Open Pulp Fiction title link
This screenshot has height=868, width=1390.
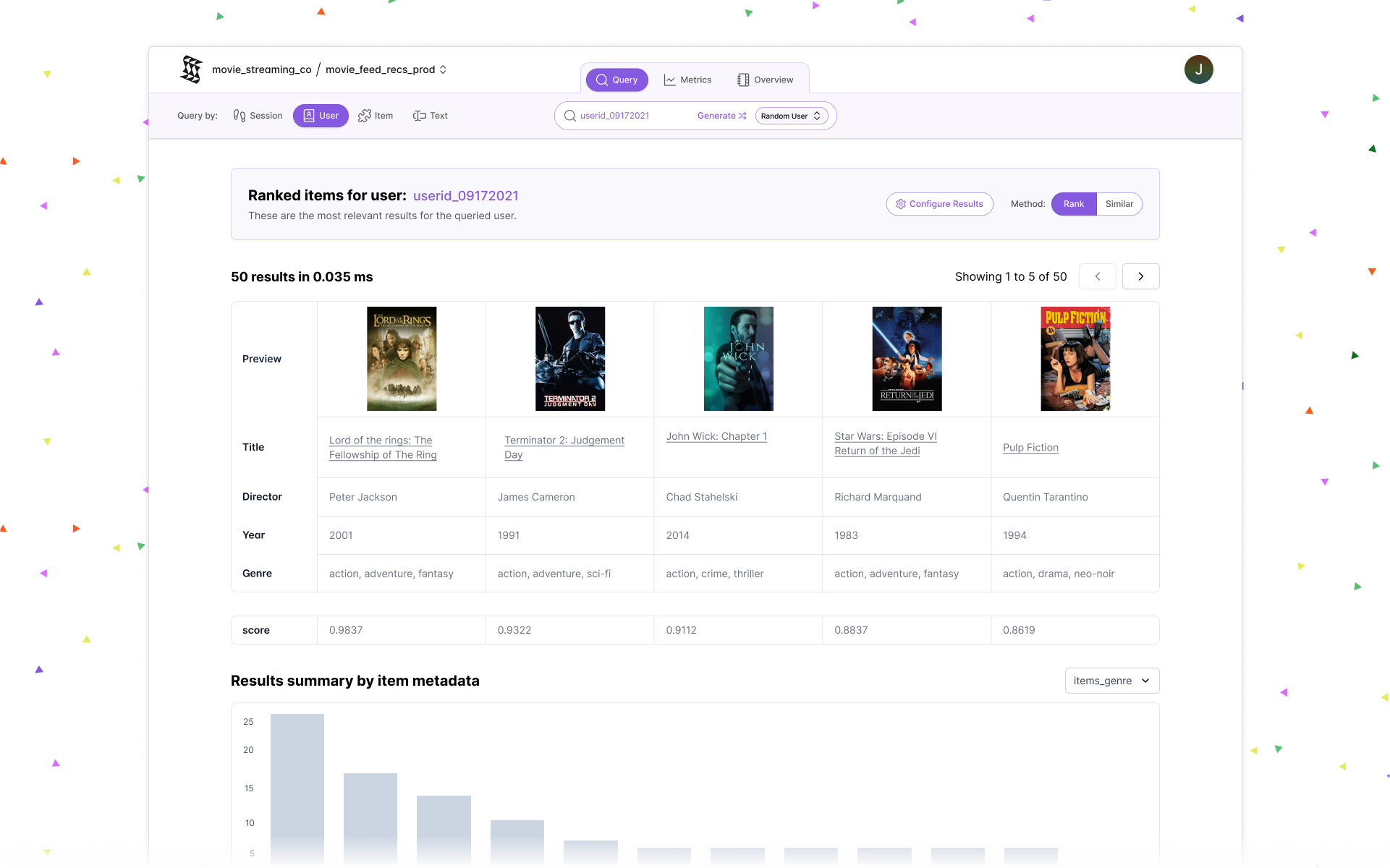(x=1030, y=448)
